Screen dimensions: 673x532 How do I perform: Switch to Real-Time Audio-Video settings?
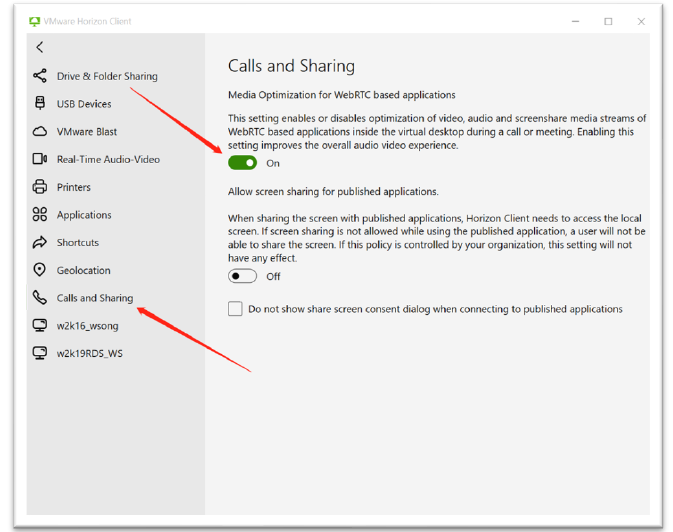108,159
